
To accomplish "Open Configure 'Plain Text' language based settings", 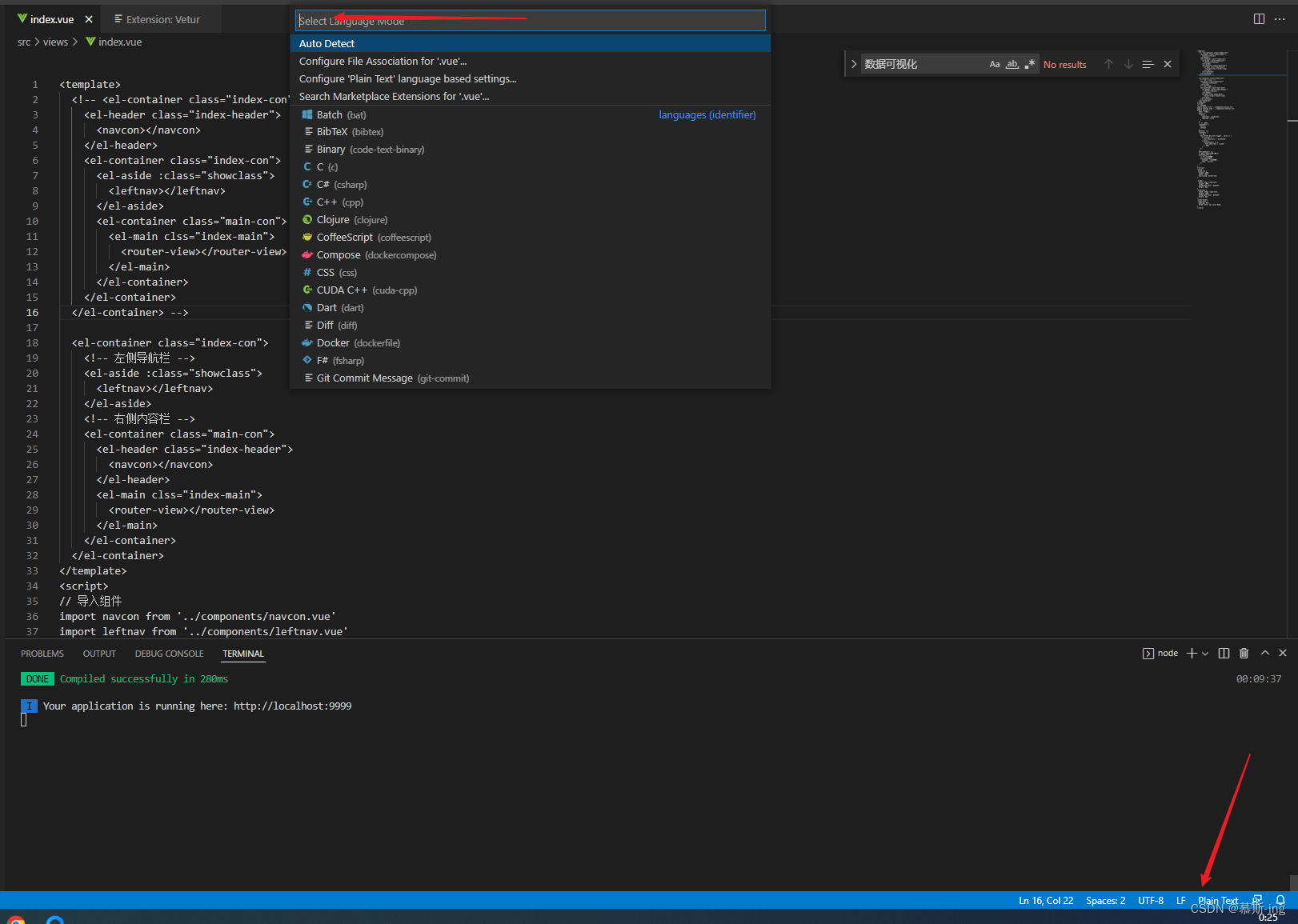I will (x=531, y=78).
